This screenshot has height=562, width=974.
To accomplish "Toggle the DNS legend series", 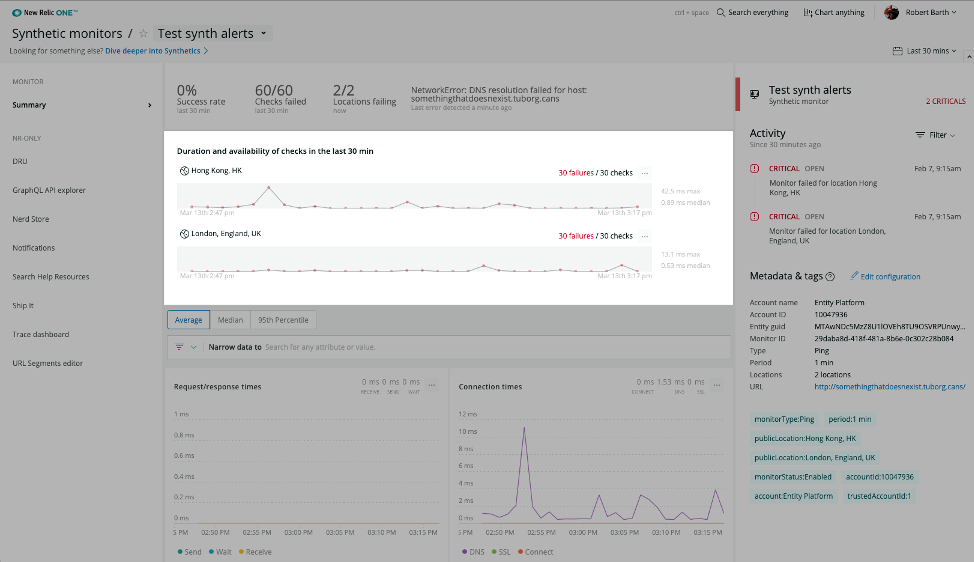I will [473, 552].
